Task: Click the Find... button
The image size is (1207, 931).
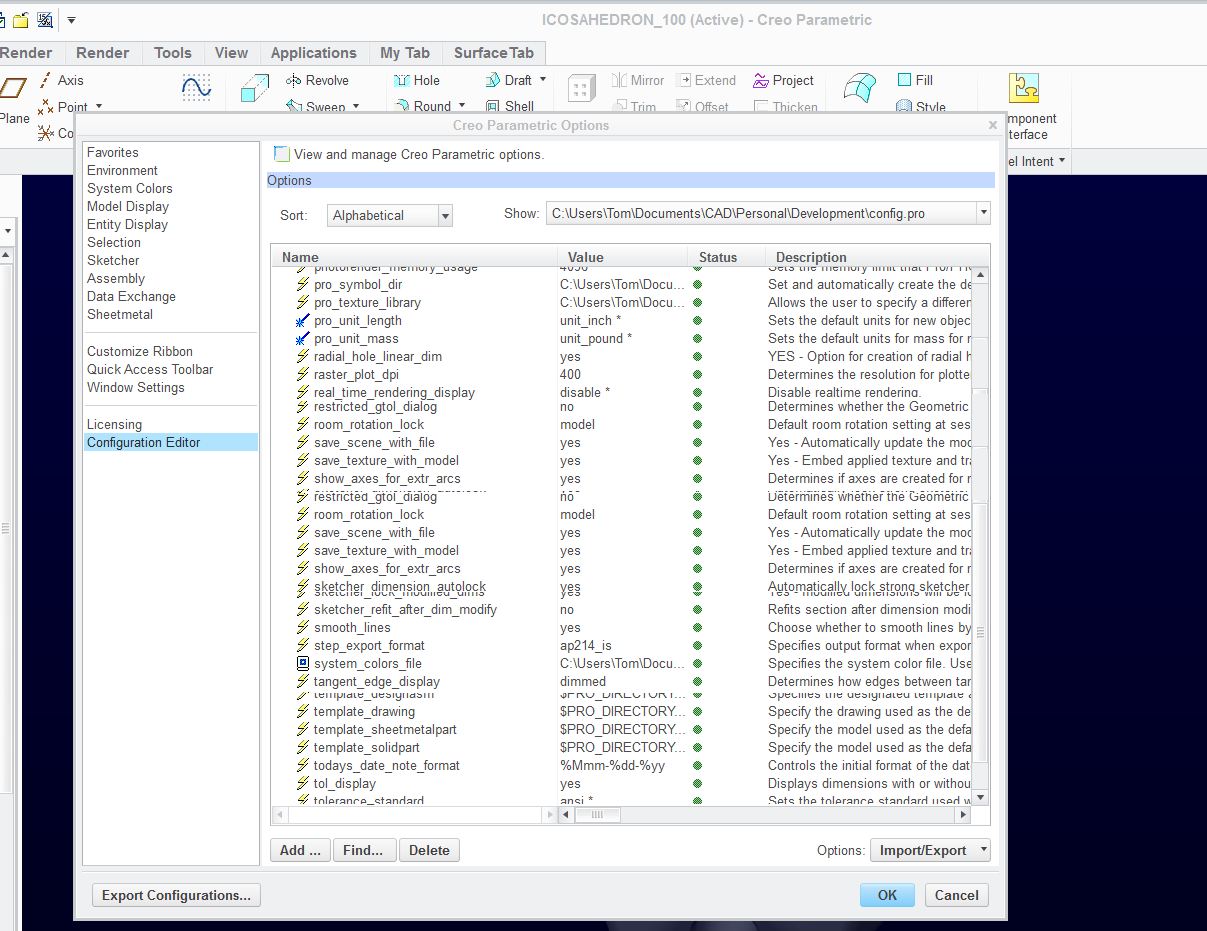Action: 364,850
